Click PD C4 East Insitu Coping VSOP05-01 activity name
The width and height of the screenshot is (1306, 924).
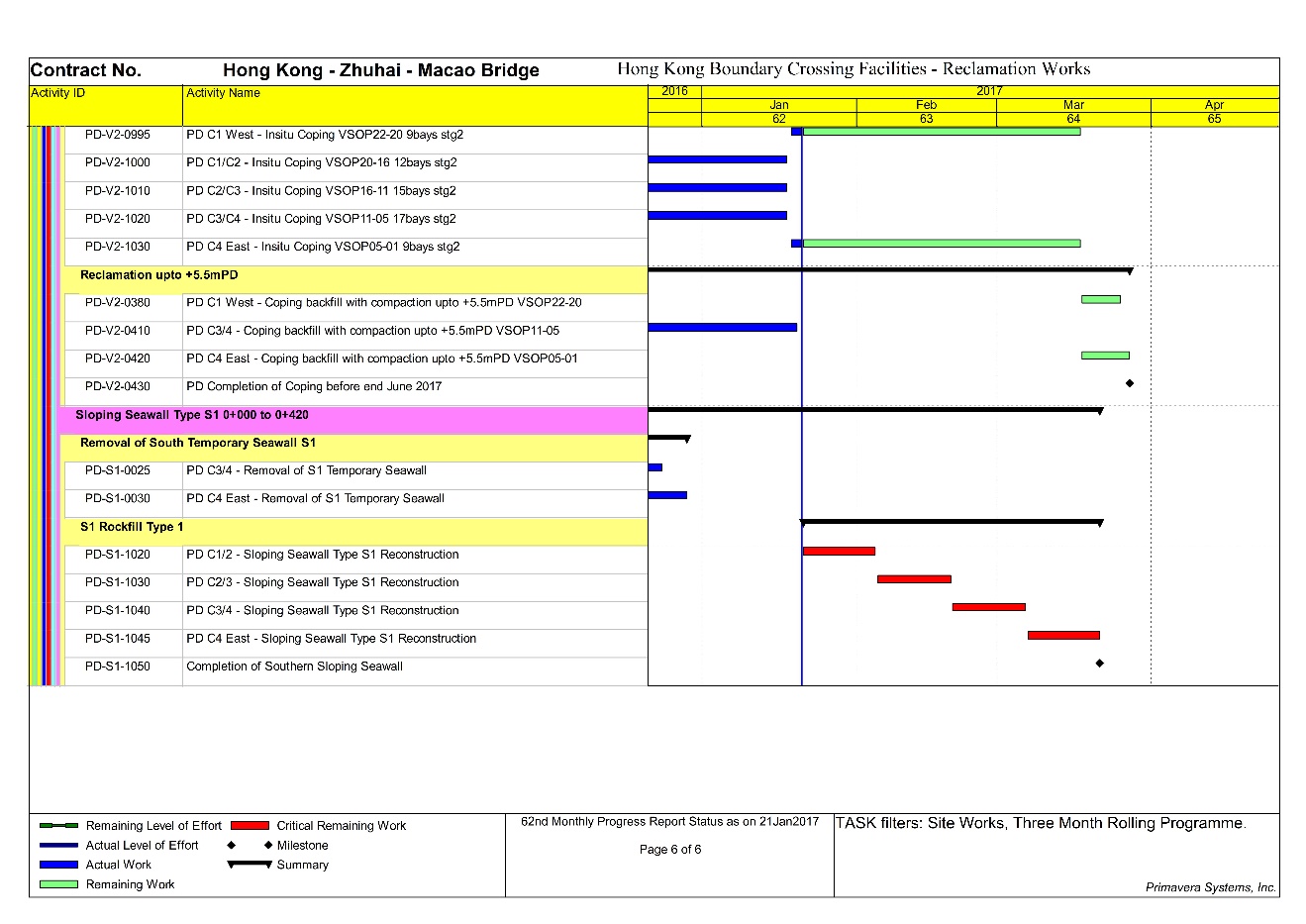coord(323,247)
